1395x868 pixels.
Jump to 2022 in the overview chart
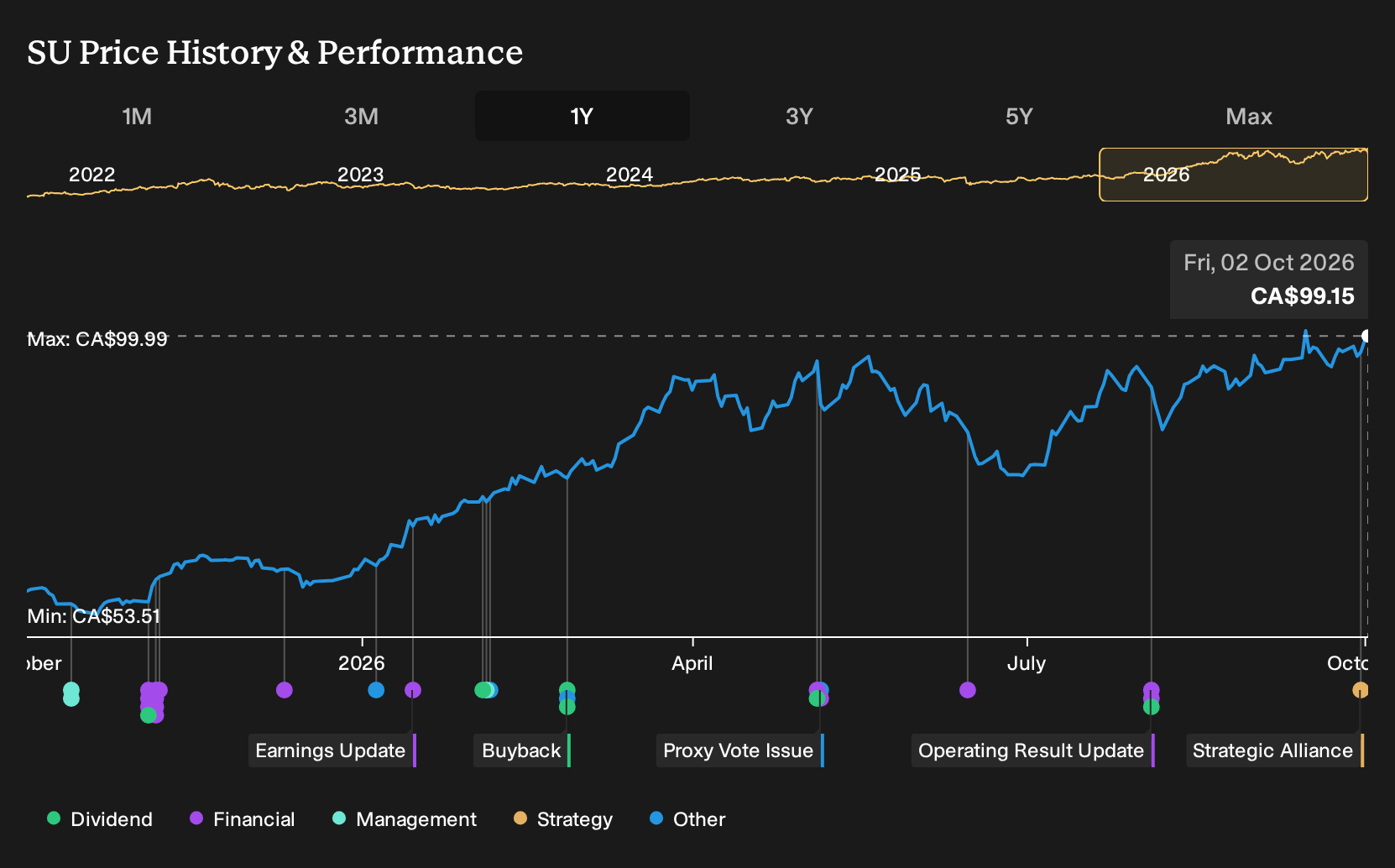[x=91, y=175]
